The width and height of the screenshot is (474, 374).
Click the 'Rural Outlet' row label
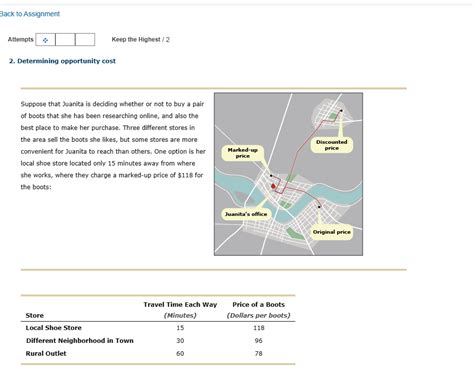click(x=46, y=353)
